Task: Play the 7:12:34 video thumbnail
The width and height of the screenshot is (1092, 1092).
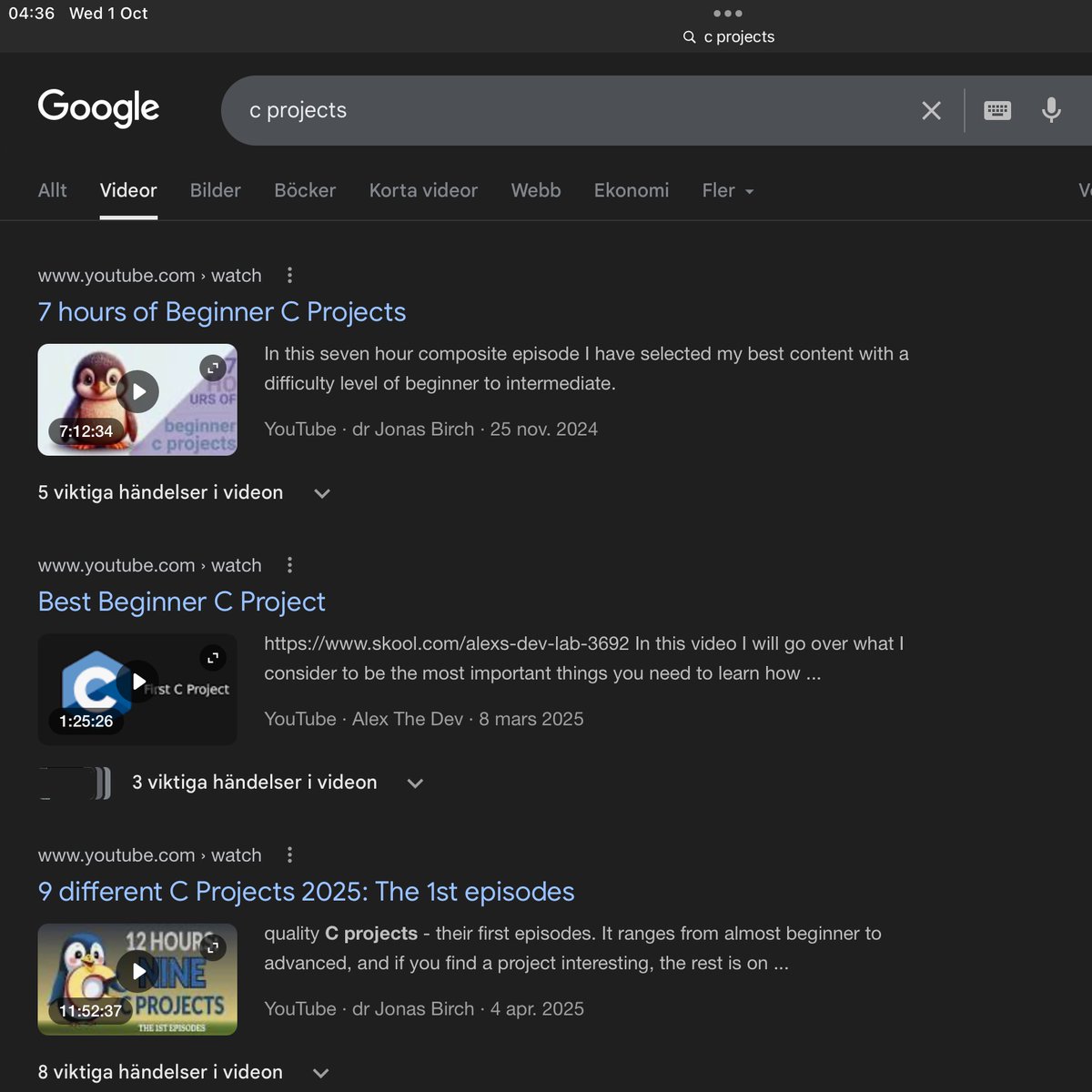Action: (138, 392)
